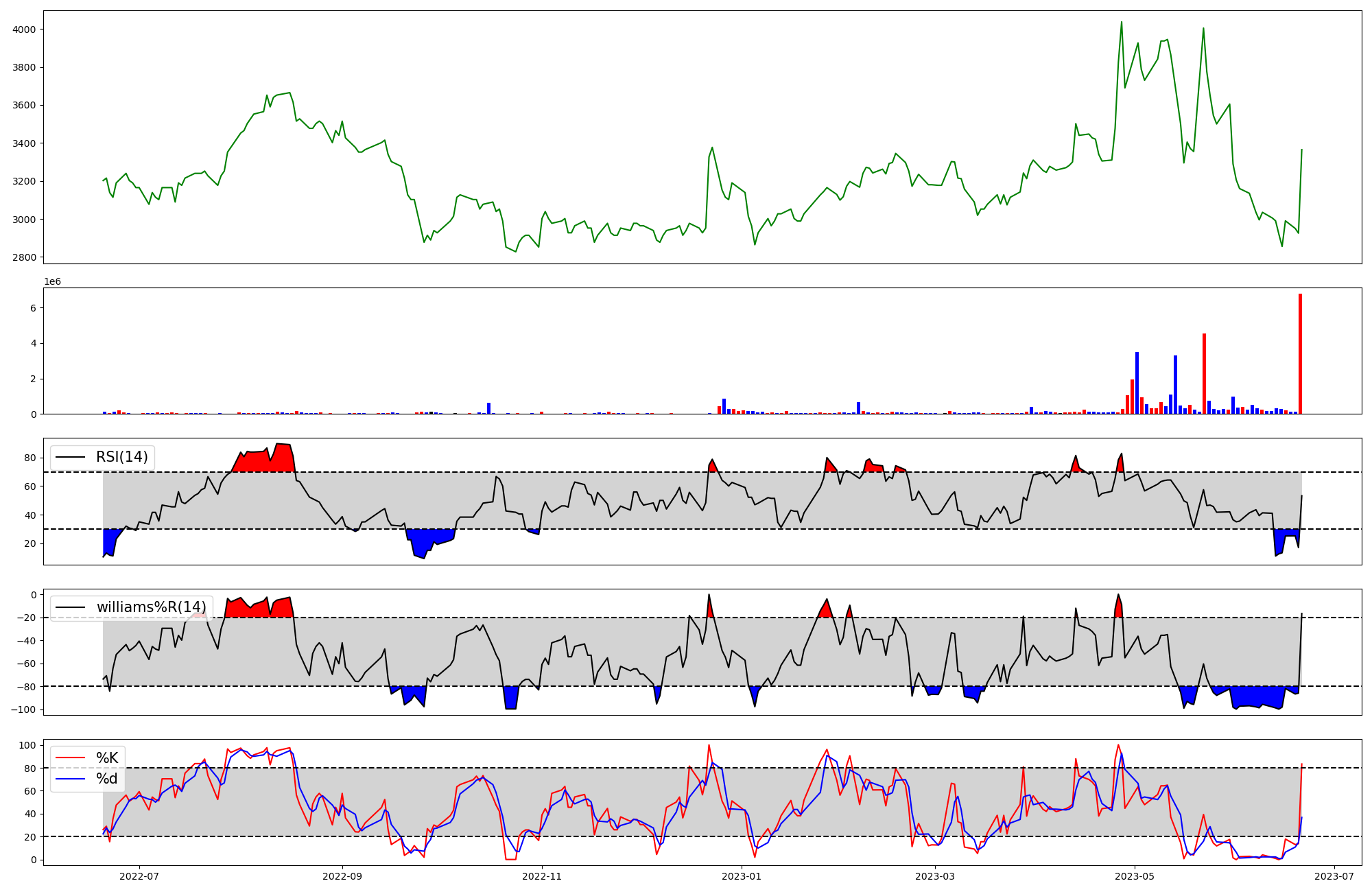The image size is (1372, 892).
Task: Click the 2022-07 x-axis date label
Action: (139, 876)
